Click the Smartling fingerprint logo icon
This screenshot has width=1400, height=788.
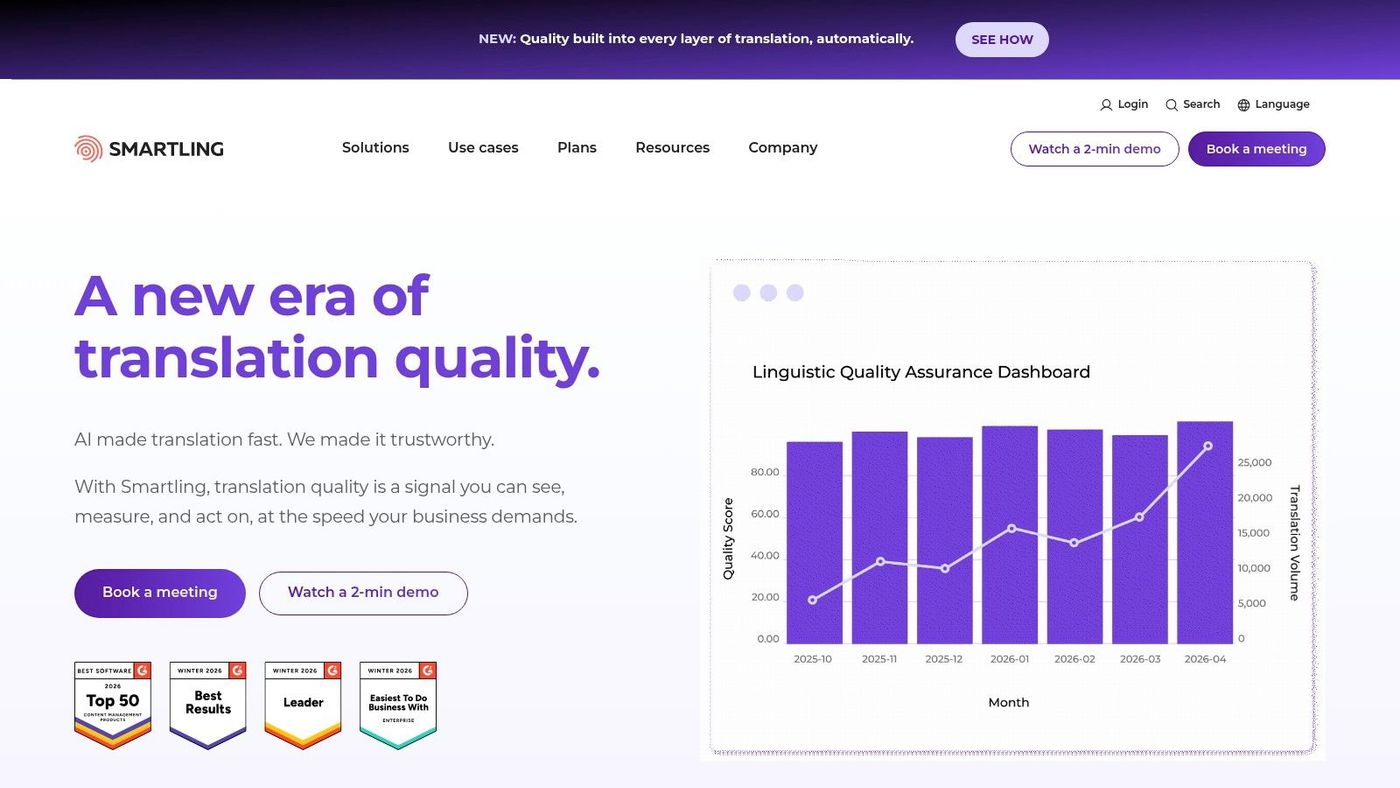coord(88,149)
